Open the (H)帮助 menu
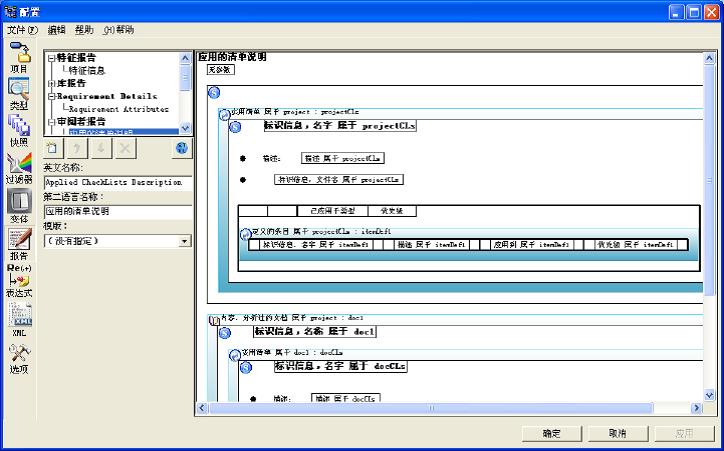Viewport: 724px width, 451px height. tap(119, 30)
